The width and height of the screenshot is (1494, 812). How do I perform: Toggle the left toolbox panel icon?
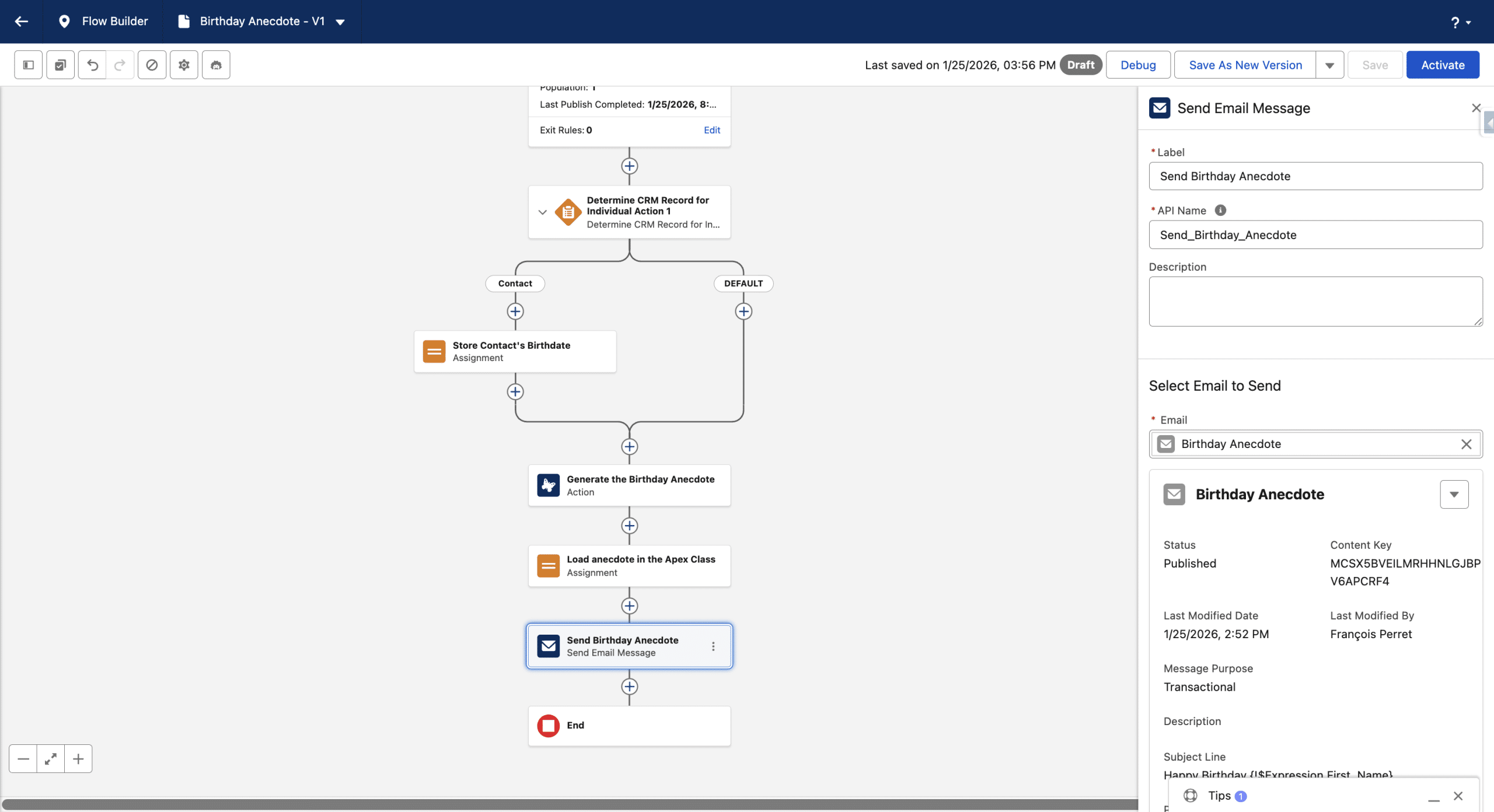pyautogui.click(x=28, y=65)
